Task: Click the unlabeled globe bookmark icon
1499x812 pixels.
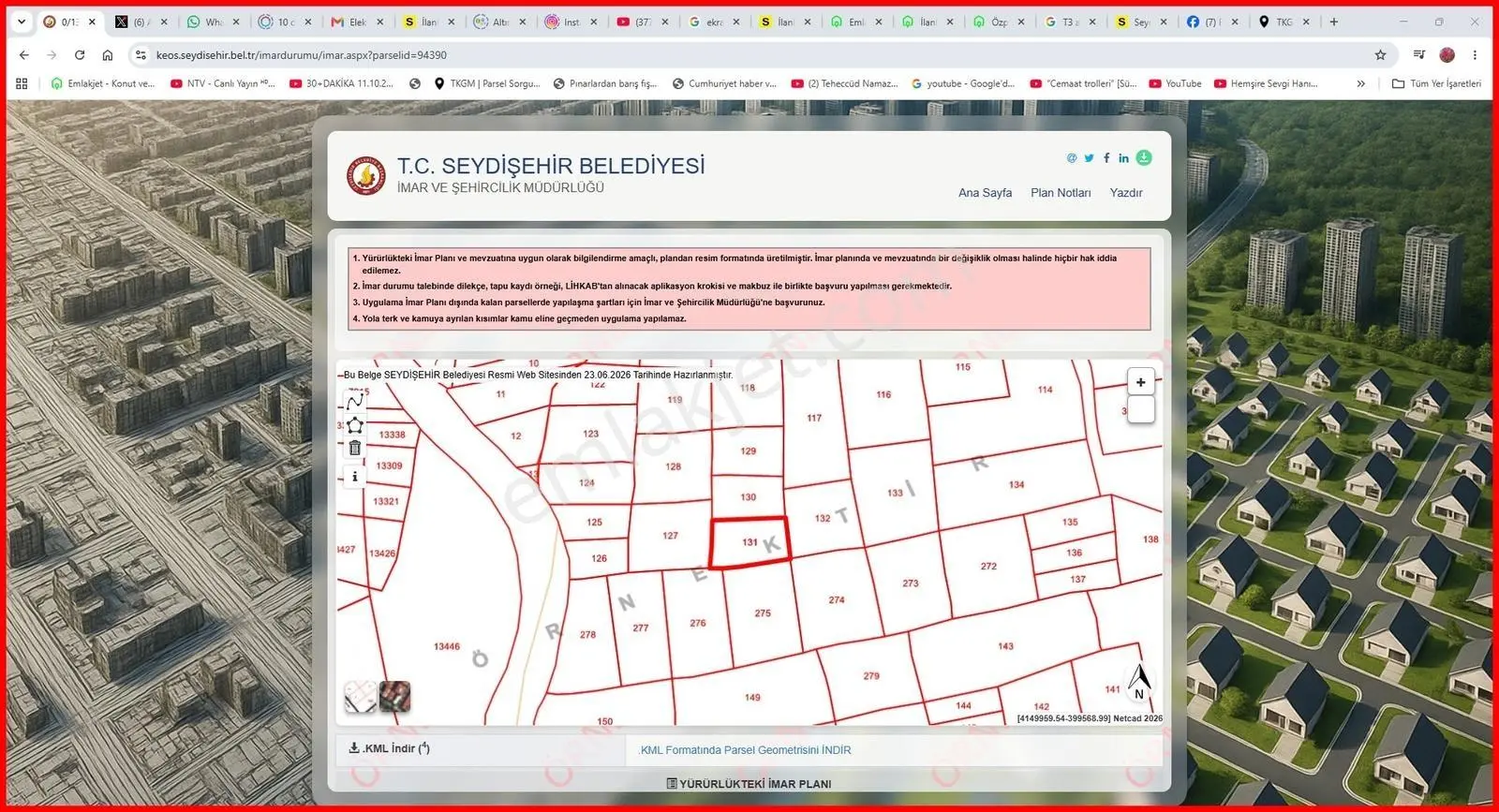Action: (x=415, y=83)
